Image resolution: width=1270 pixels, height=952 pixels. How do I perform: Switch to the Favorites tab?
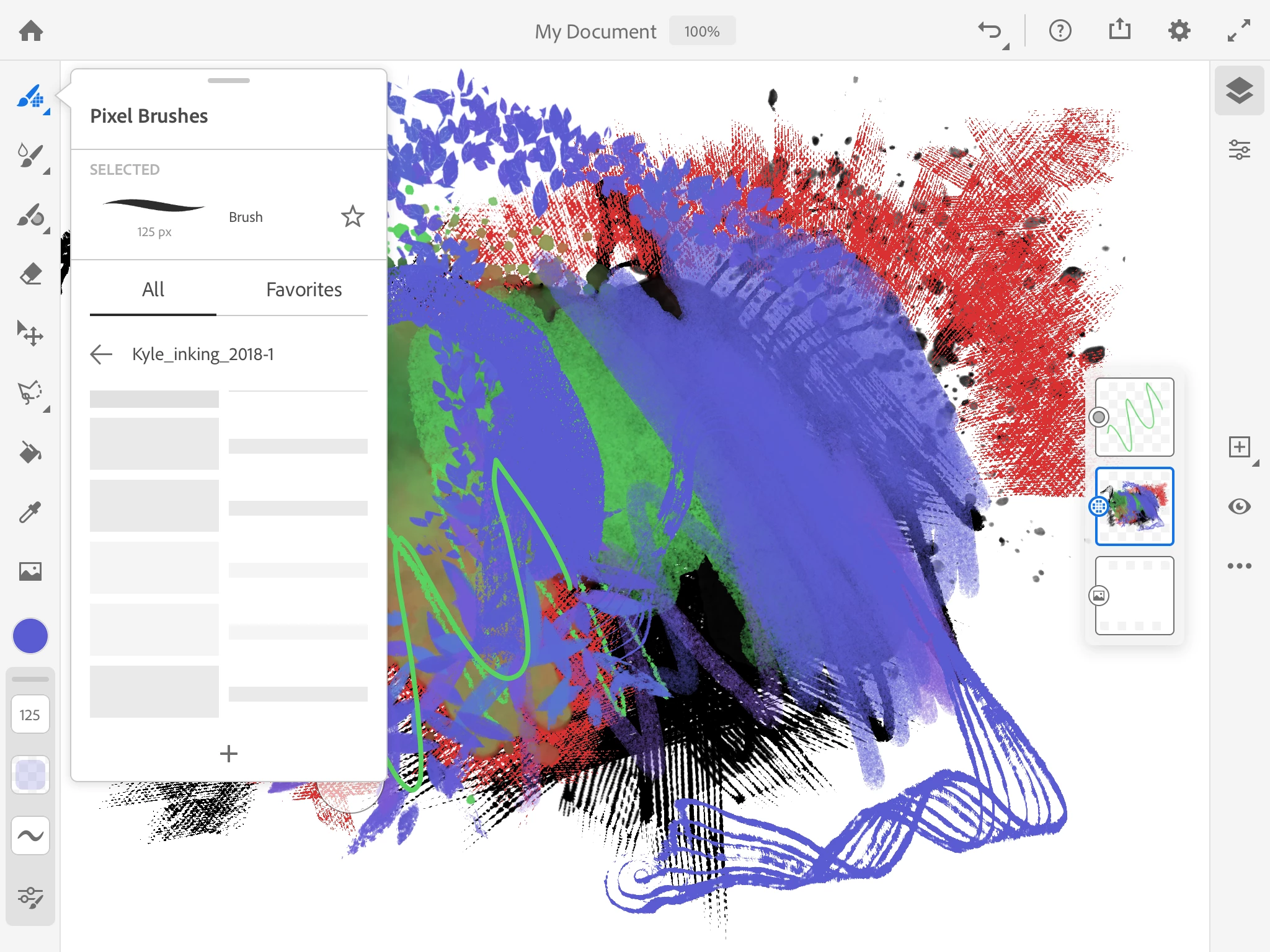[304, 289]
